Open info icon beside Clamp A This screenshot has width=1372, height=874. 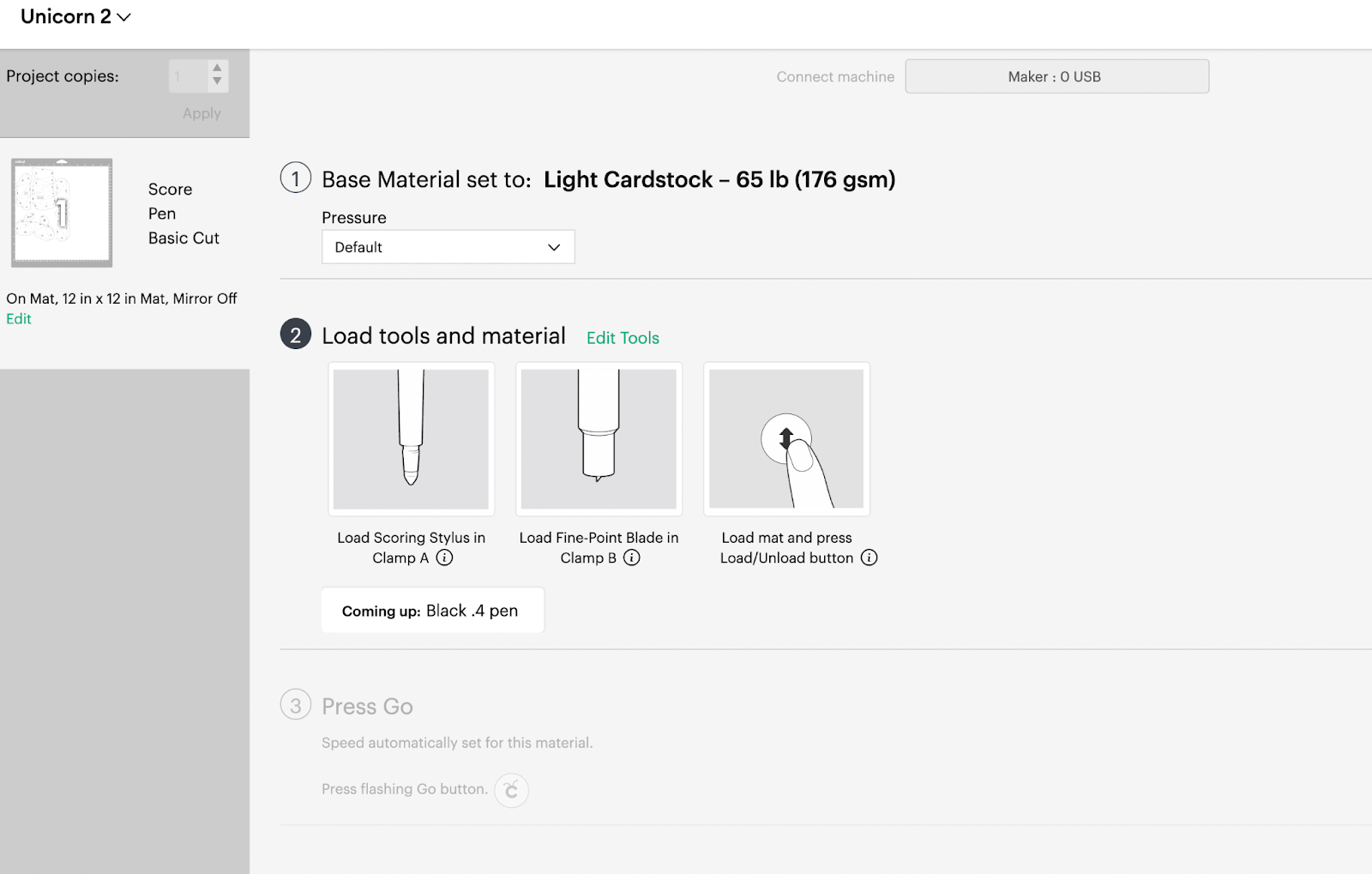click(x=444, y=558)
